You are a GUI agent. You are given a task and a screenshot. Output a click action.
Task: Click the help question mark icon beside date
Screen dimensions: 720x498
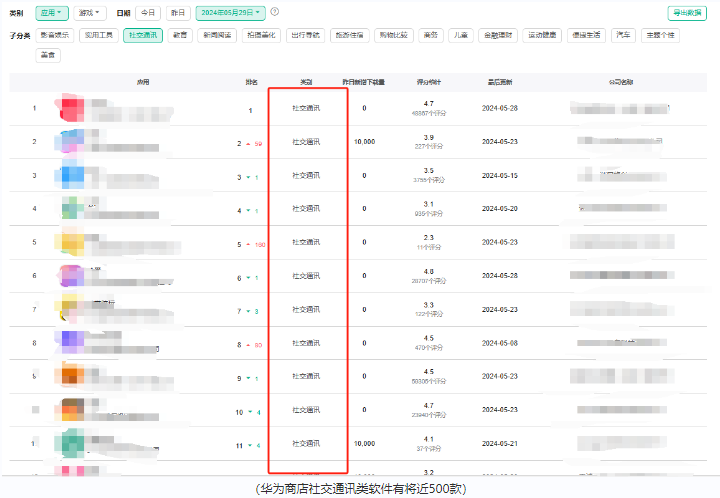coord(275,12)
